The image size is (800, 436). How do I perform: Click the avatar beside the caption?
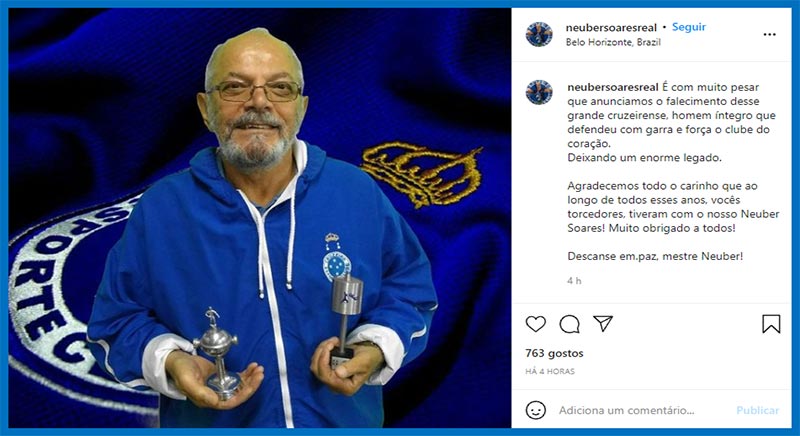click(539, 92)
